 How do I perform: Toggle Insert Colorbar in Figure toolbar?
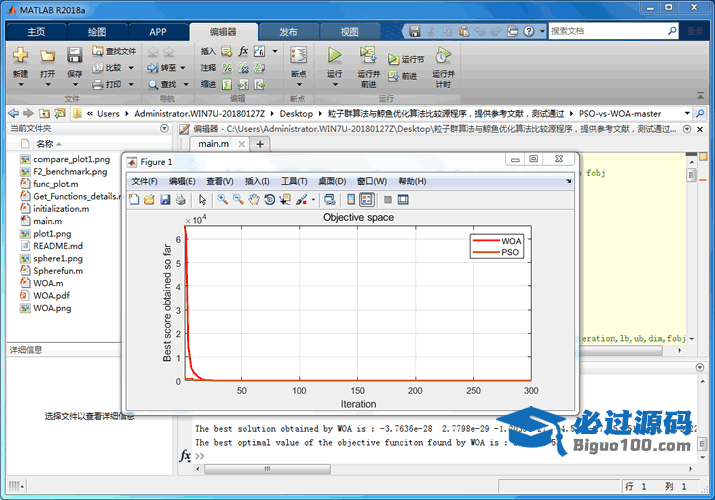tap(351, 200)
